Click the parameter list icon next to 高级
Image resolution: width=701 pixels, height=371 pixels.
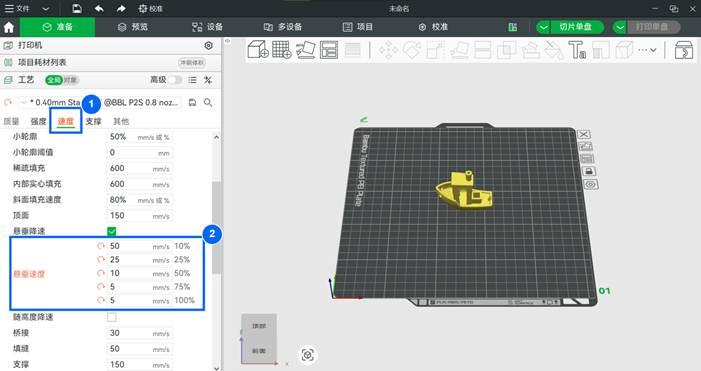coord(192,80)
